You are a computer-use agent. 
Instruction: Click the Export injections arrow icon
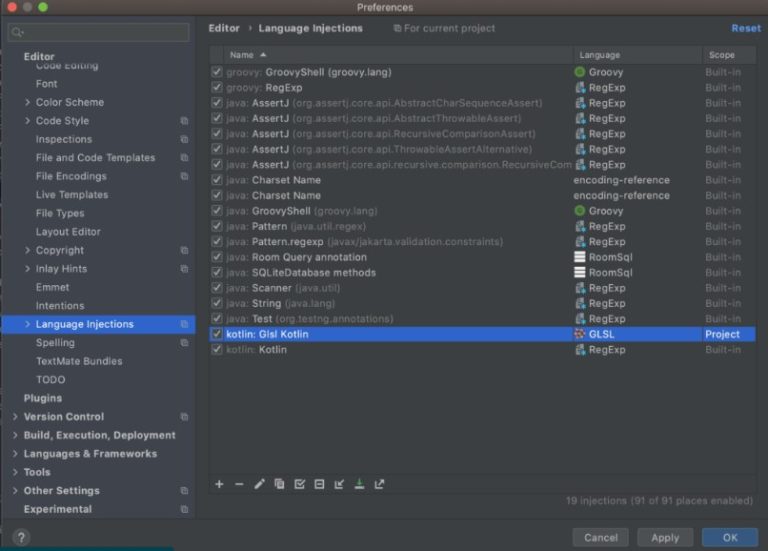coord(379,484)
